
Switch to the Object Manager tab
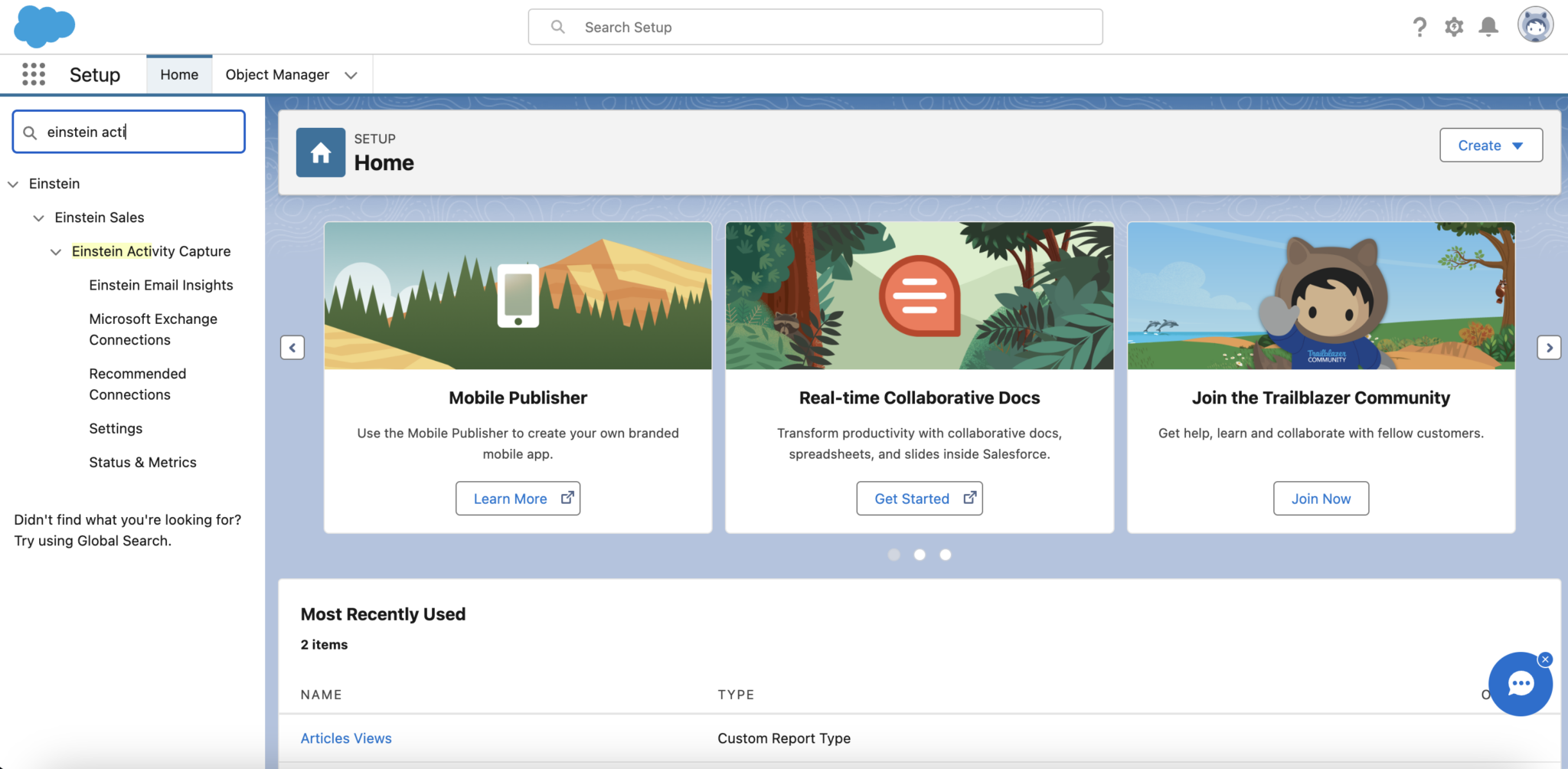click(x=277, y=74)
